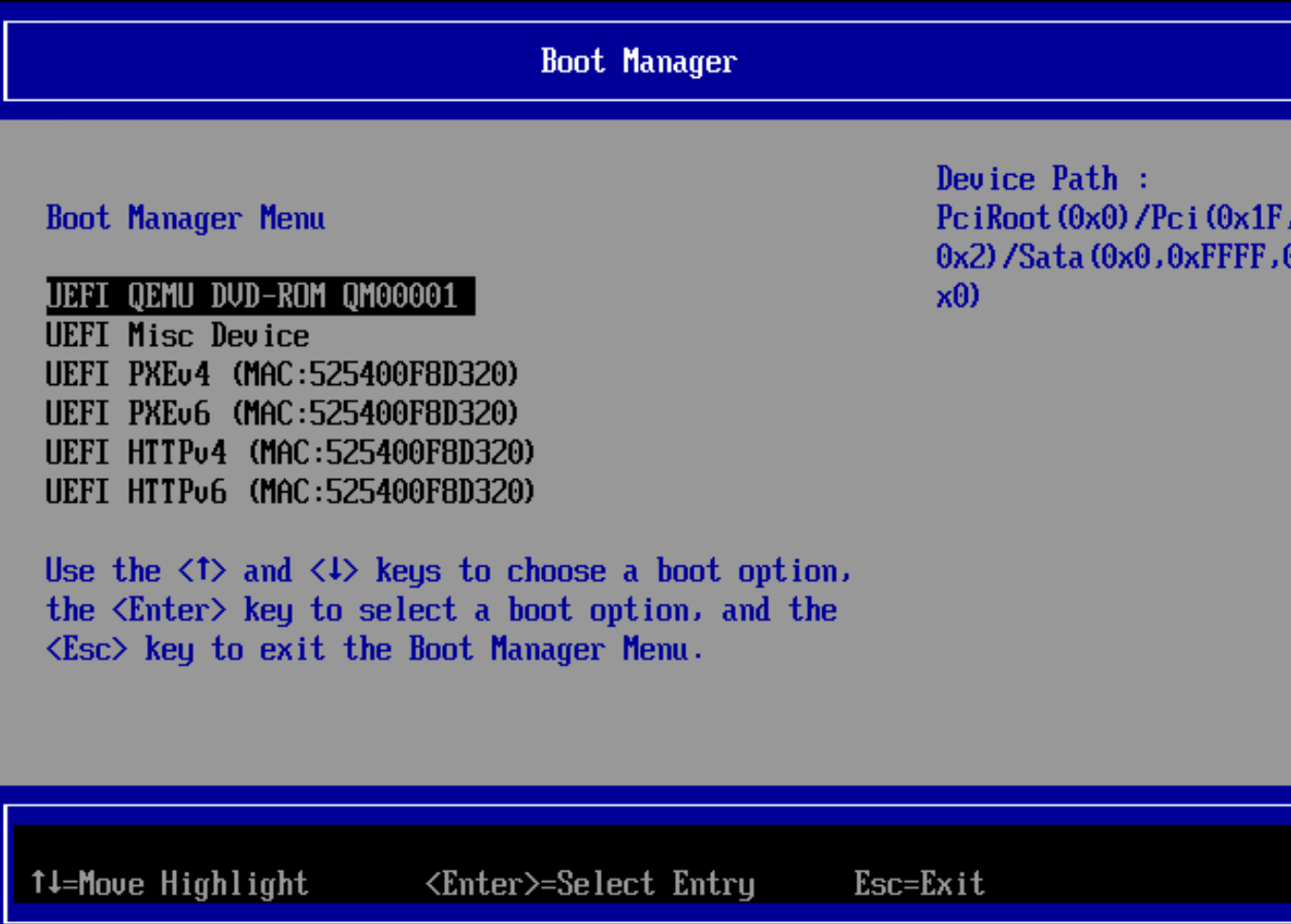Choose the UEFI Misc Device boot option

pyautogui.click(x=177, y=336)
